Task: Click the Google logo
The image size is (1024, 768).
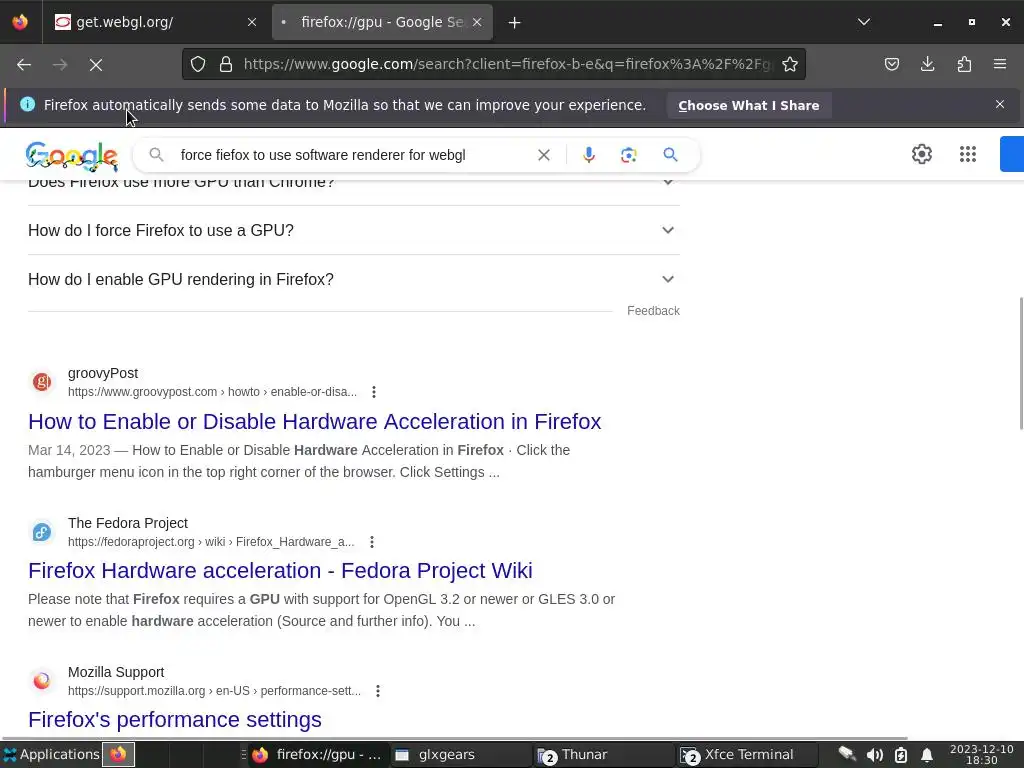Action: [x=72, y=155]
